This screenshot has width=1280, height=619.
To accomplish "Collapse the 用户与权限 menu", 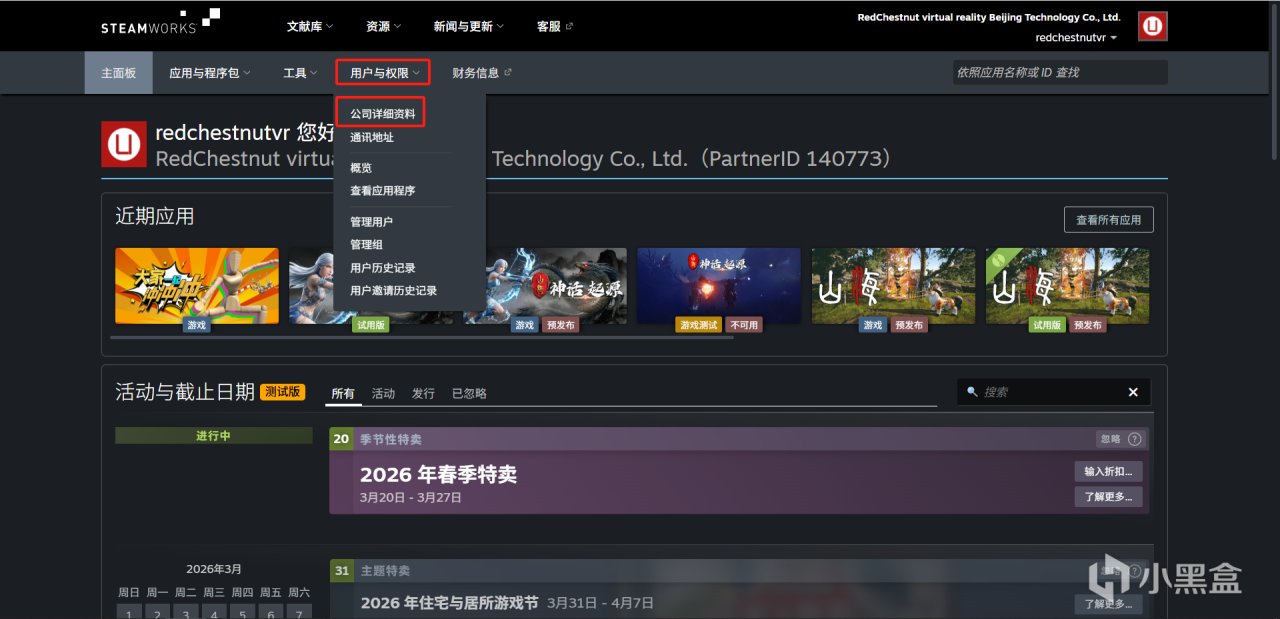I will point(384,73).
